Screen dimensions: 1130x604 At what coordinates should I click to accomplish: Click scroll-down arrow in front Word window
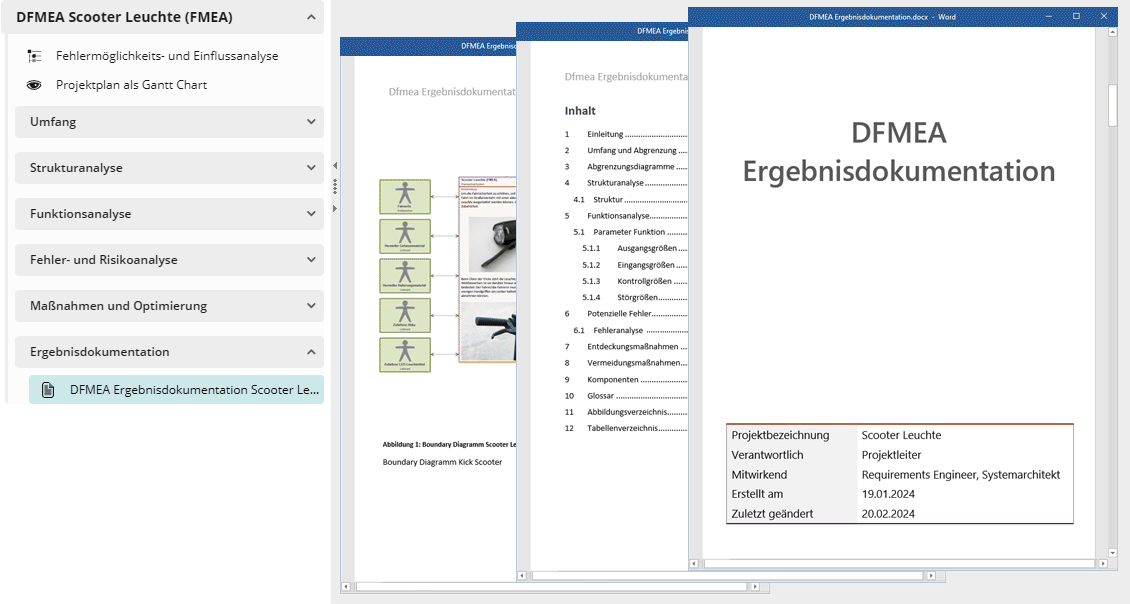tap(1113, 553)
